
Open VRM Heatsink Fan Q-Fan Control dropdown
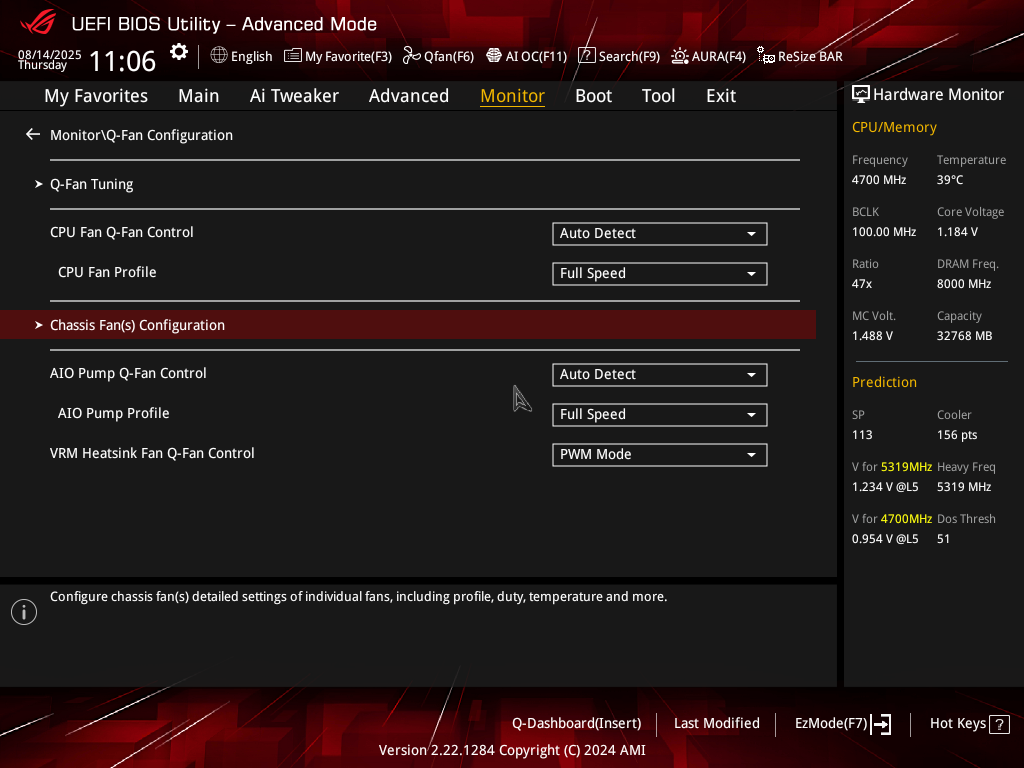(660, 455)
